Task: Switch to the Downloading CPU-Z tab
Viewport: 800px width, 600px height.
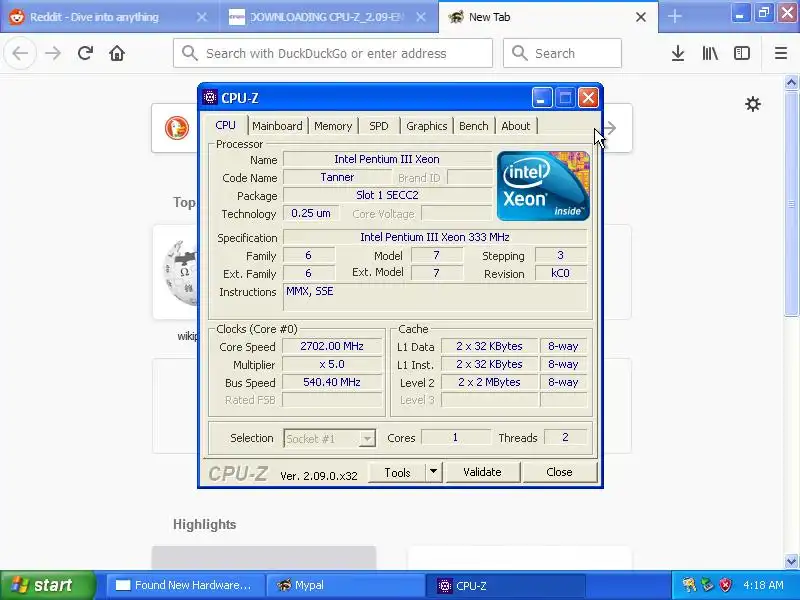Action: (326, 17)
